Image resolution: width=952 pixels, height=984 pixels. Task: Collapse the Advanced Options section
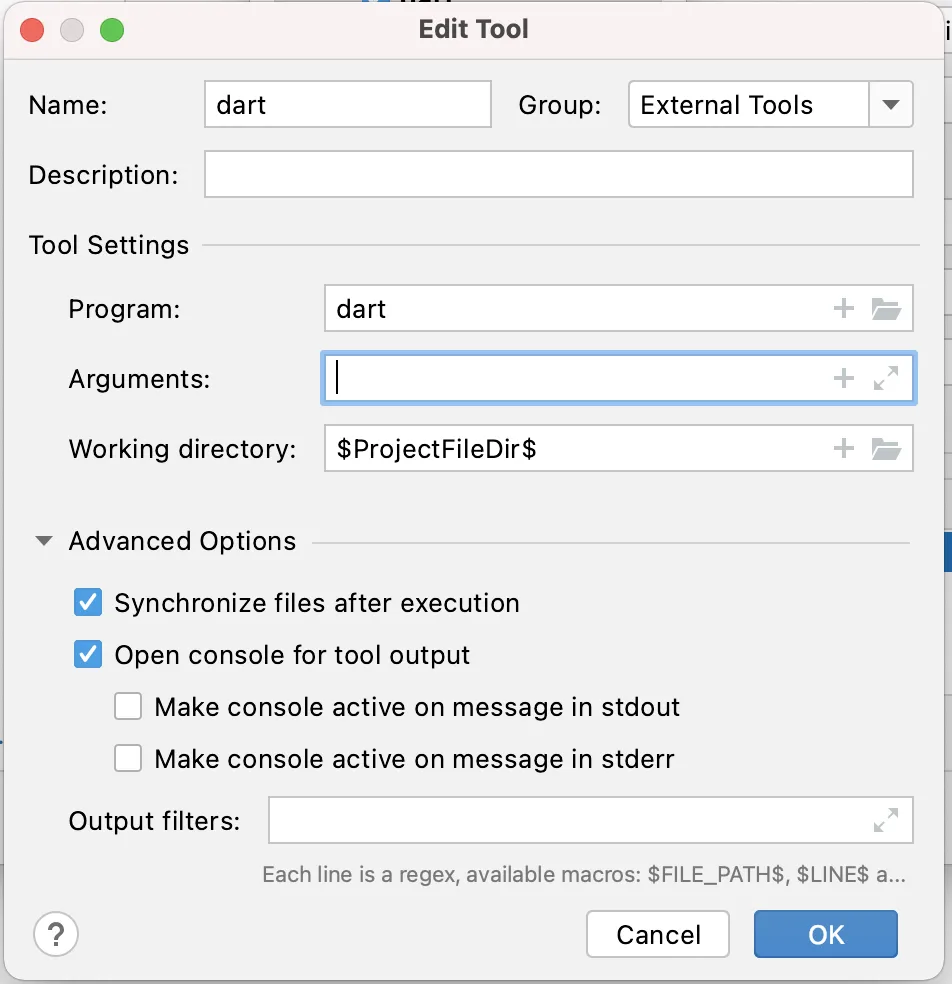(x=44, y=541)
